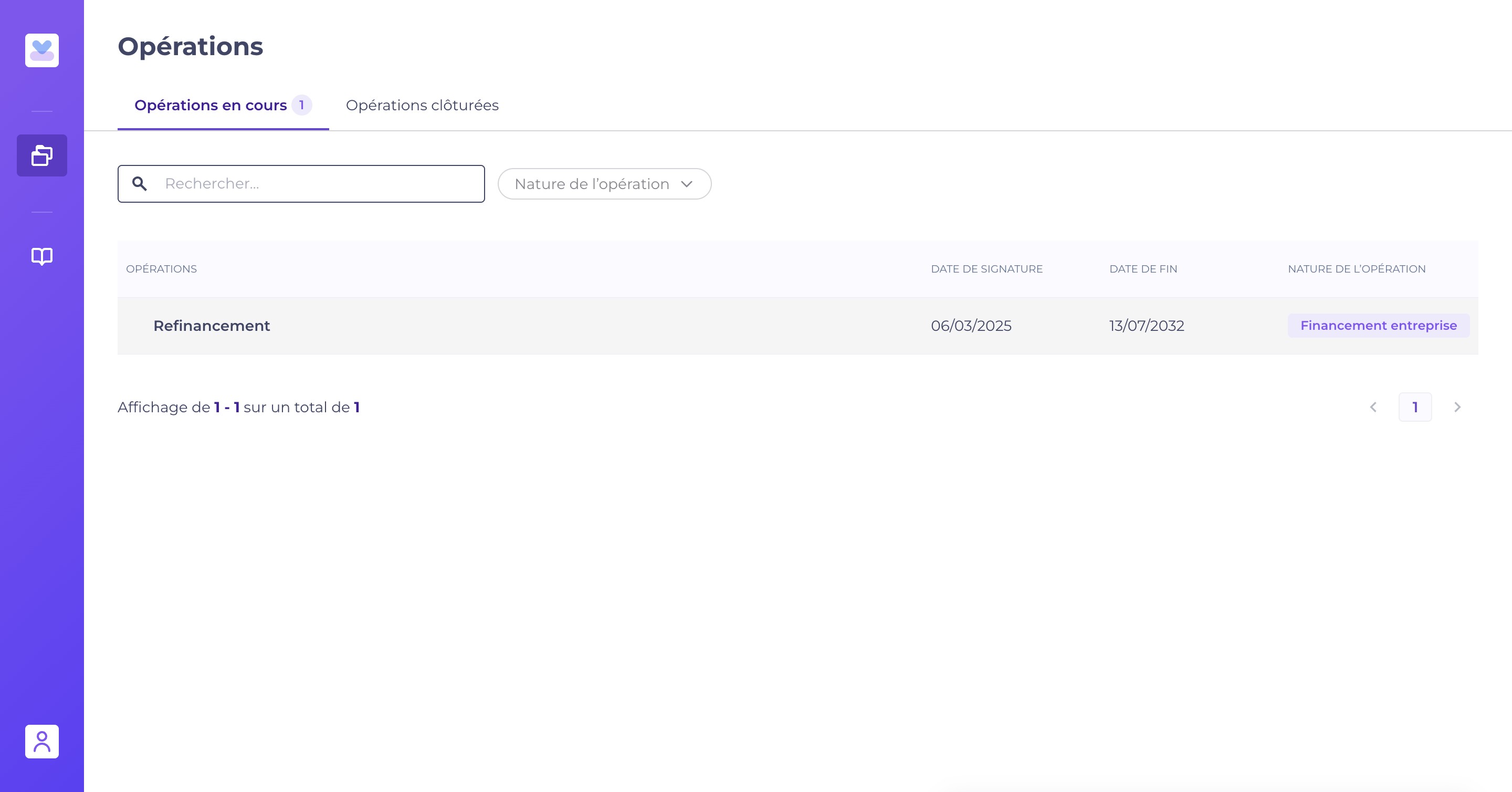Click the DATE DE FIN column header
Image resolution: width=1512 pixels, height=792 pixels.
(x=1143, y=269)
